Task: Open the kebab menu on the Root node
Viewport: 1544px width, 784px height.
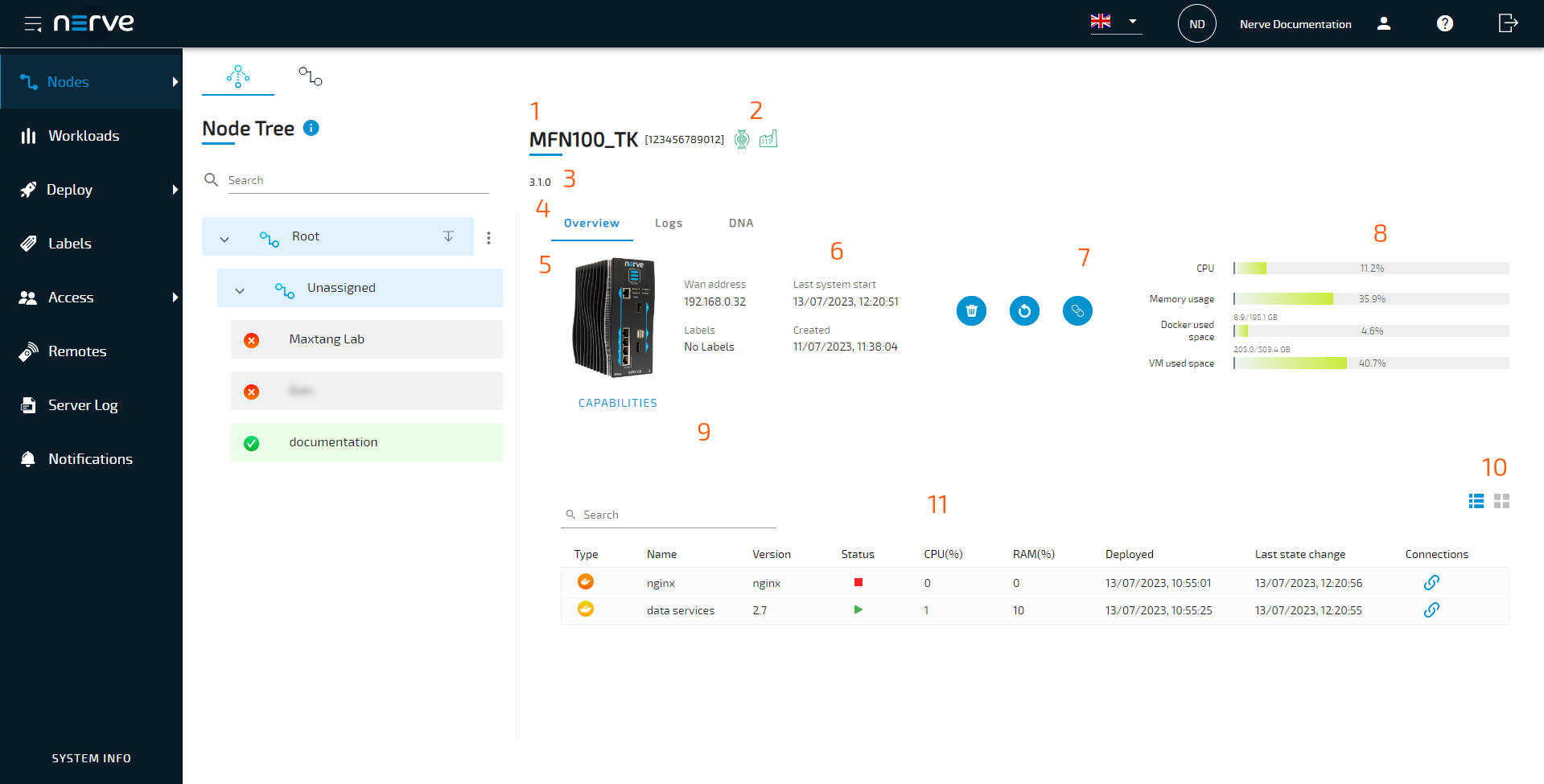Action: pyautogui.click(x=488, y=237)
